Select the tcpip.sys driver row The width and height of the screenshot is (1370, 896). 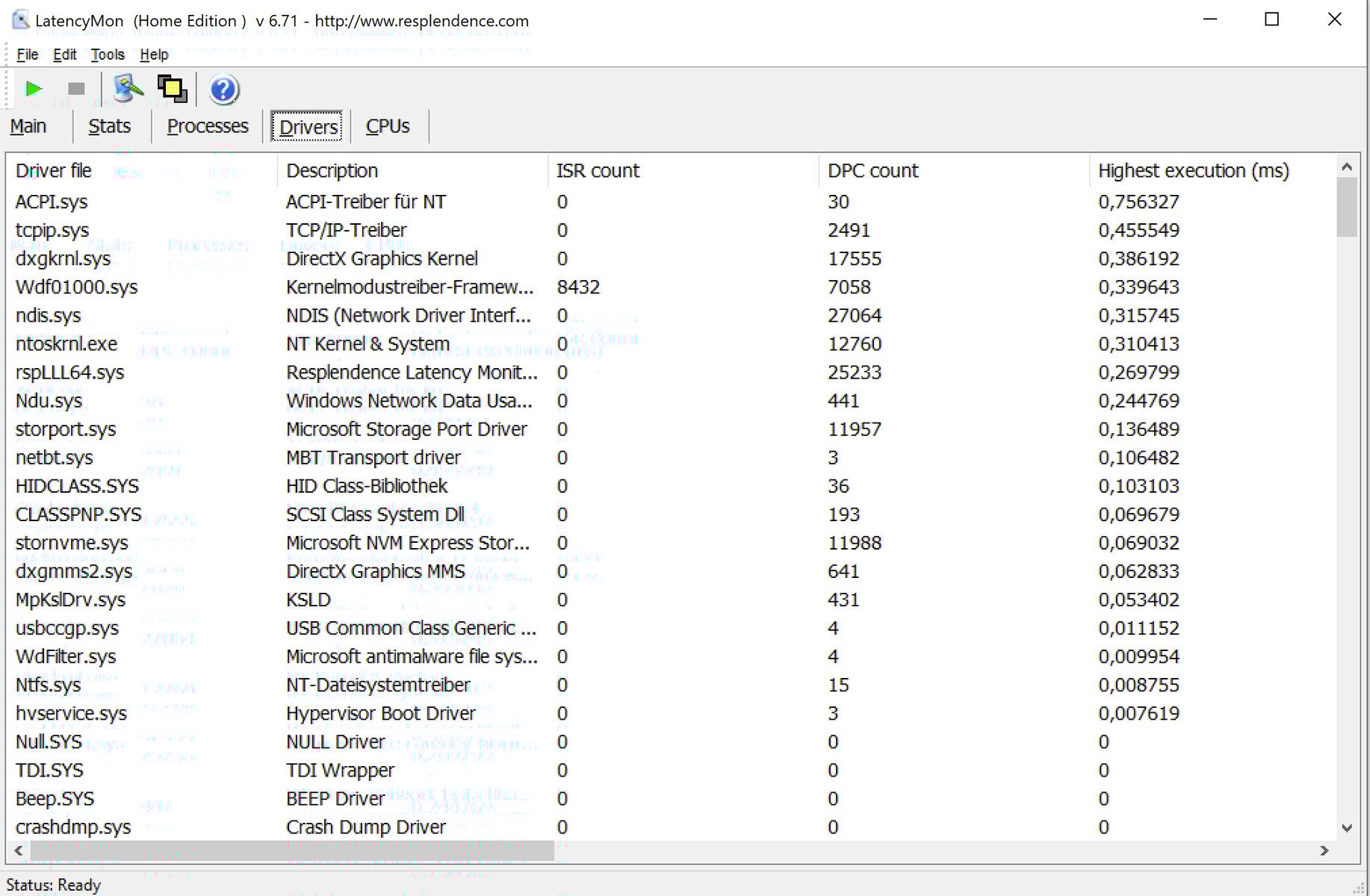[672, 230]
